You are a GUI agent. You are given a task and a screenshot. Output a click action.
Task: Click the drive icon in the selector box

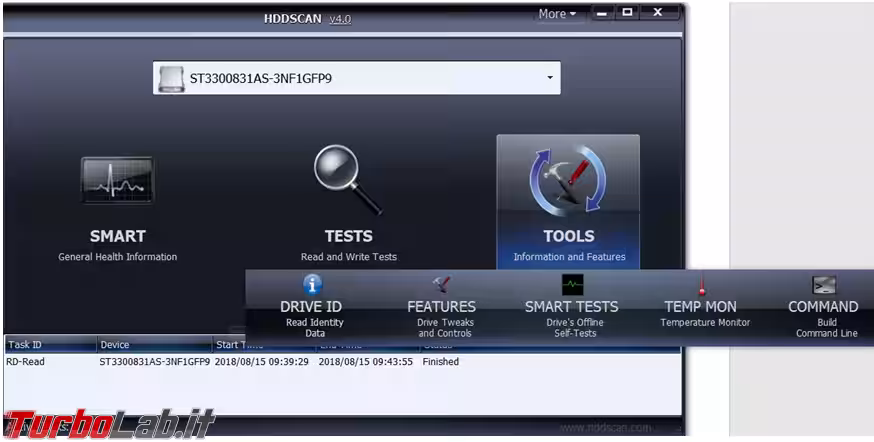pos(173,78)
